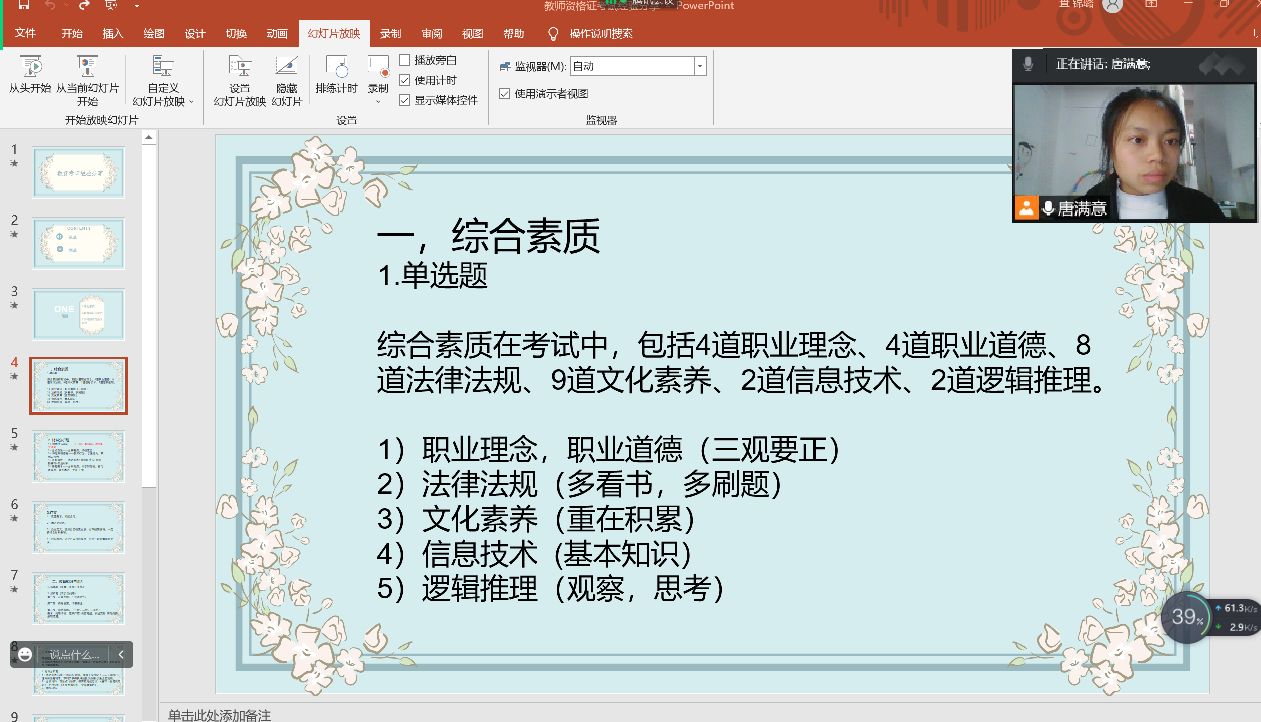Open 设置幻灯片放映 settings

(240, 80)
